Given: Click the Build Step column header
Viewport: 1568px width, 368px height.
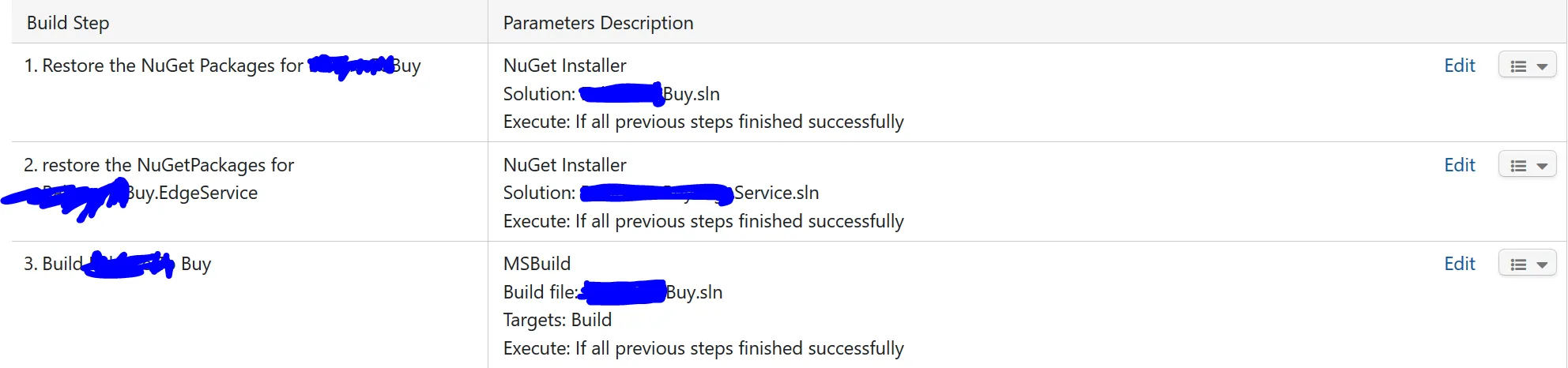Looking at the screenshot, I should point(68,23).
